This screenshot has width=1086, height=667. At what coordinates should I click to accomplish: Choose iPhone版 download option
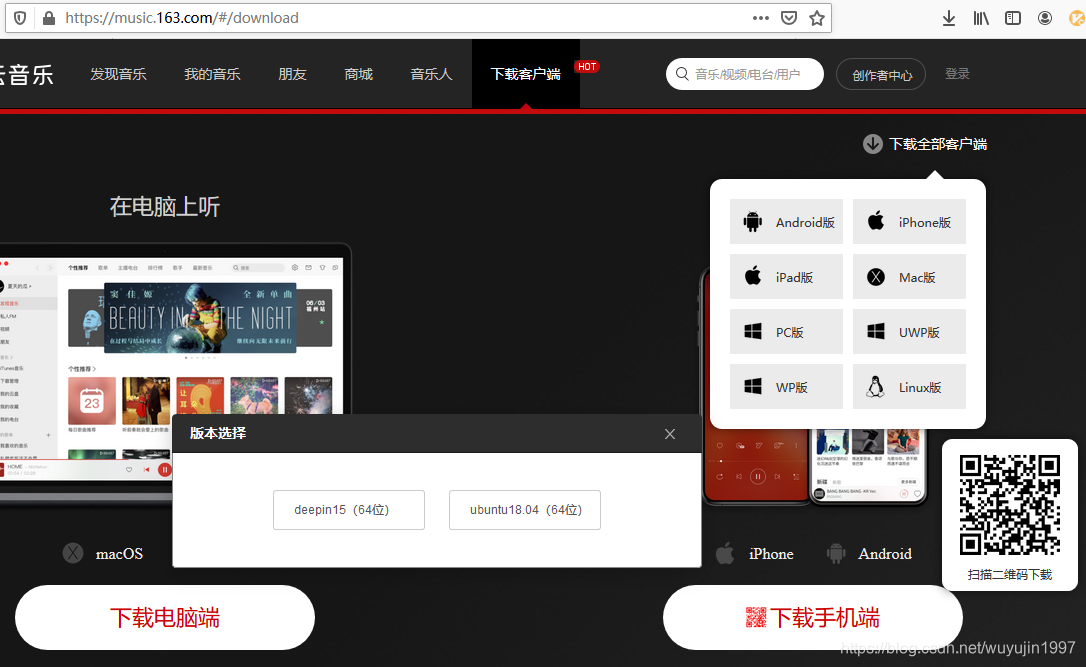click(909, 222)
